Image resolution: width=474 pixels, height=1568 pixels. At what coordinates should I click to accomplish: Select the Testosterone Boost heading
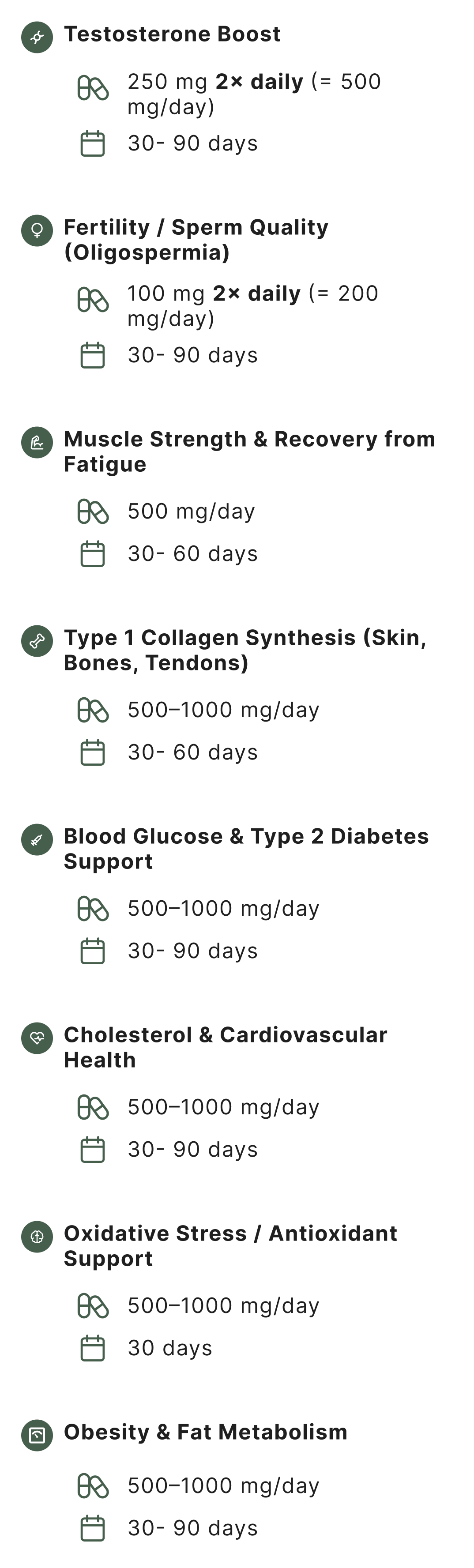172,34
